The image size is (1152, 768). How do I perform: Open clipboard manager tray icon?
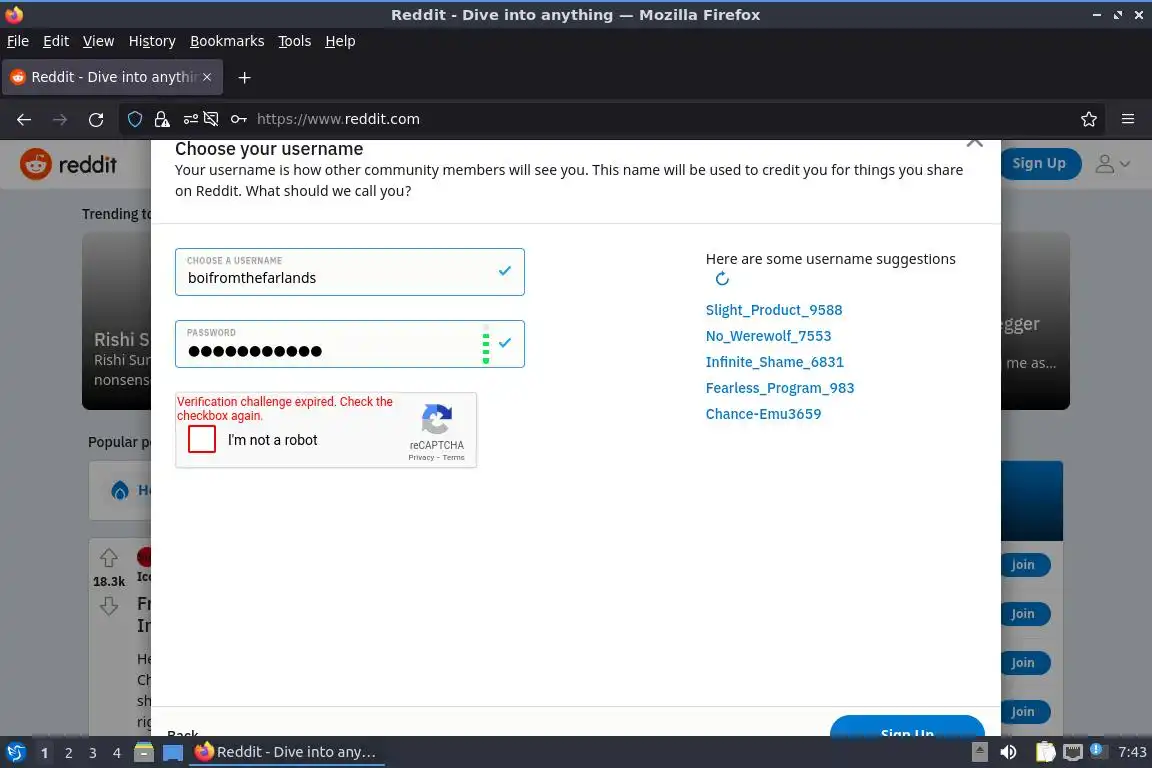(x=1045, y=752)
